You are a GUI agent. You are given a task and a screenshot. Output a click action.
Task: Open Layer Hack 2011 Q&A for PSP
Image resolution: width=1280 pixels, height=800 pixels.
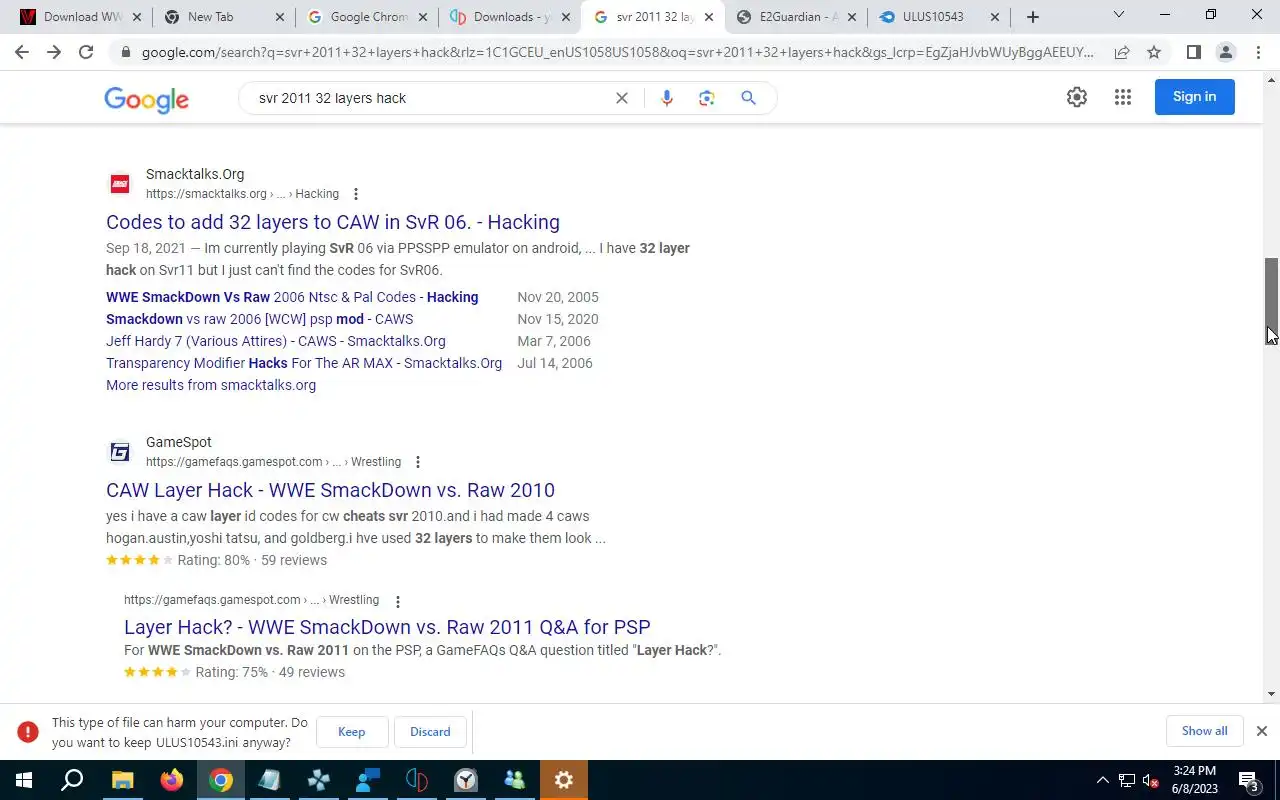click(387, 627)
